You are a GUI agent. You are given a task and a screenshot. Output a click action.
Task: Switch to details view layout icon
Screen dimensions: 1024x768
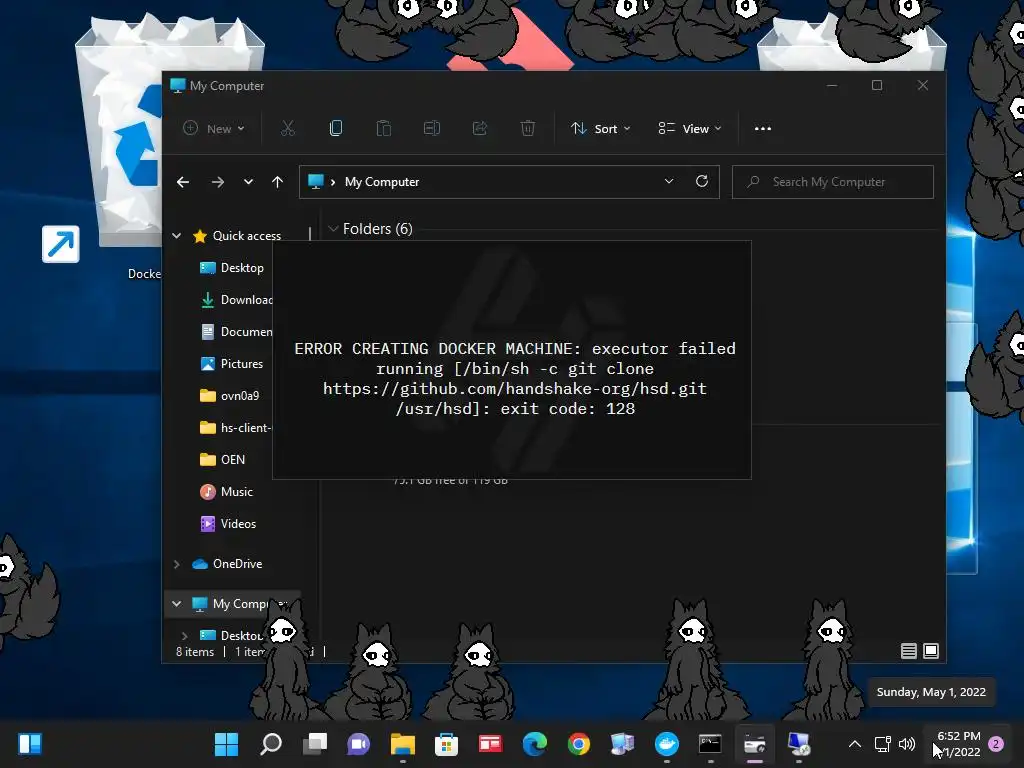[x=908, y=651]
